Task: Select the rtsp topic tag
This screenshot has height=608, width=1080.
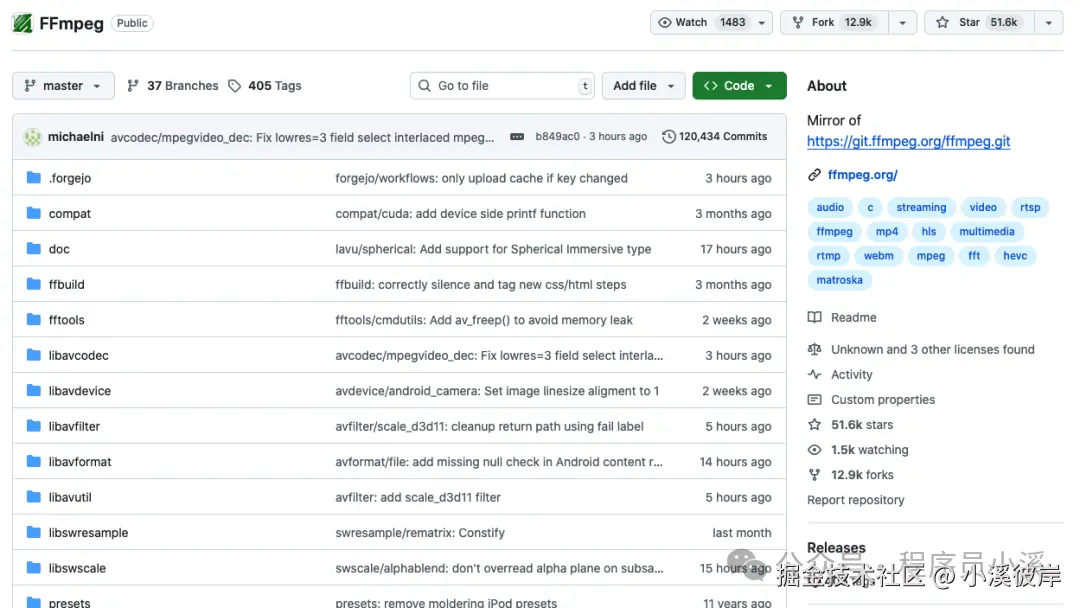Action: (1030, 207)
